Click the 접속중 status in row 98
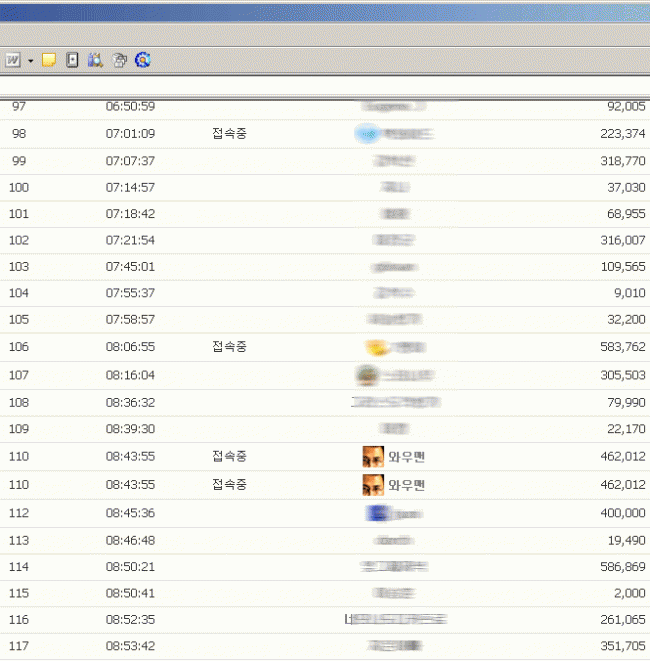Screen dimensions: 650x661 pos(229,134)
